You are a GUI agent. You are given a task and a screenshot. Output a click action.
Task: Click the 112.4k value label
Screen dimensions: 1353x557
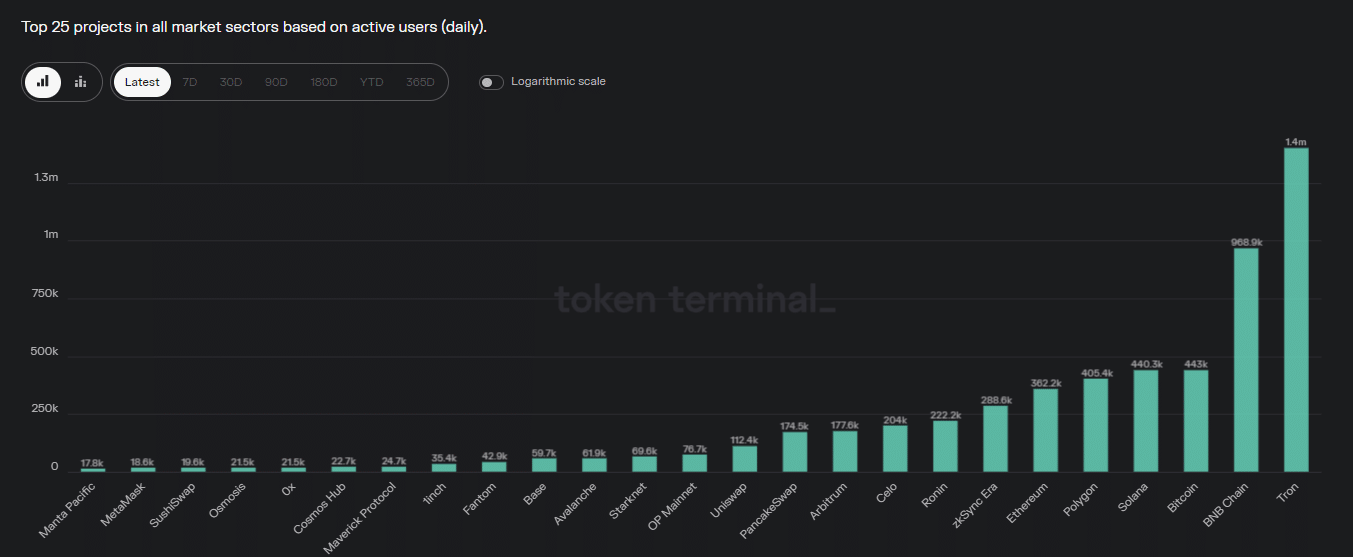coord(745,440)
